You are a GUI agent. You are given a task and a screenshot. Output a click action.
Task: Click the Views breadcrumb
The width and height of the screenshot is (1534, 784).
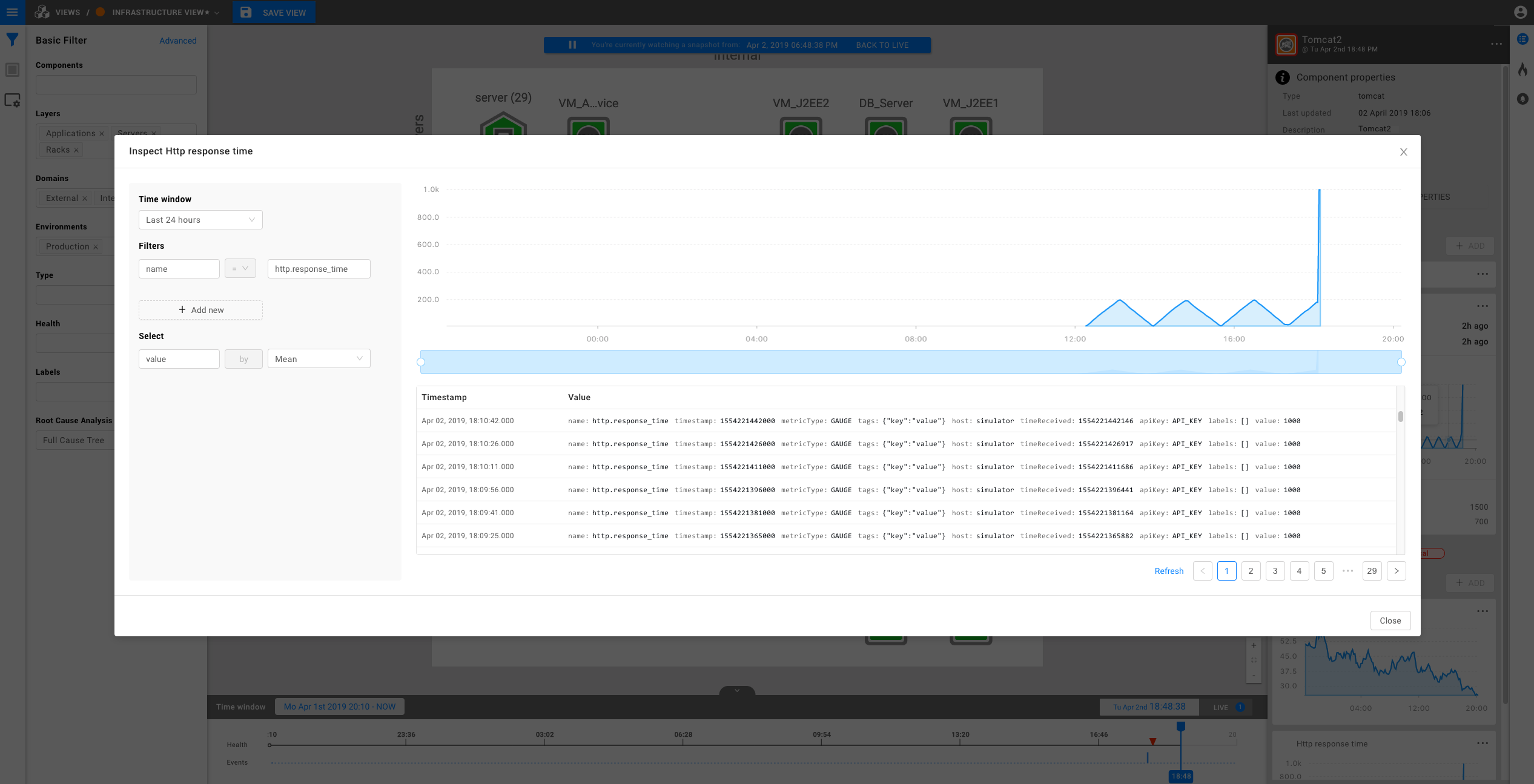coord(67,13)
